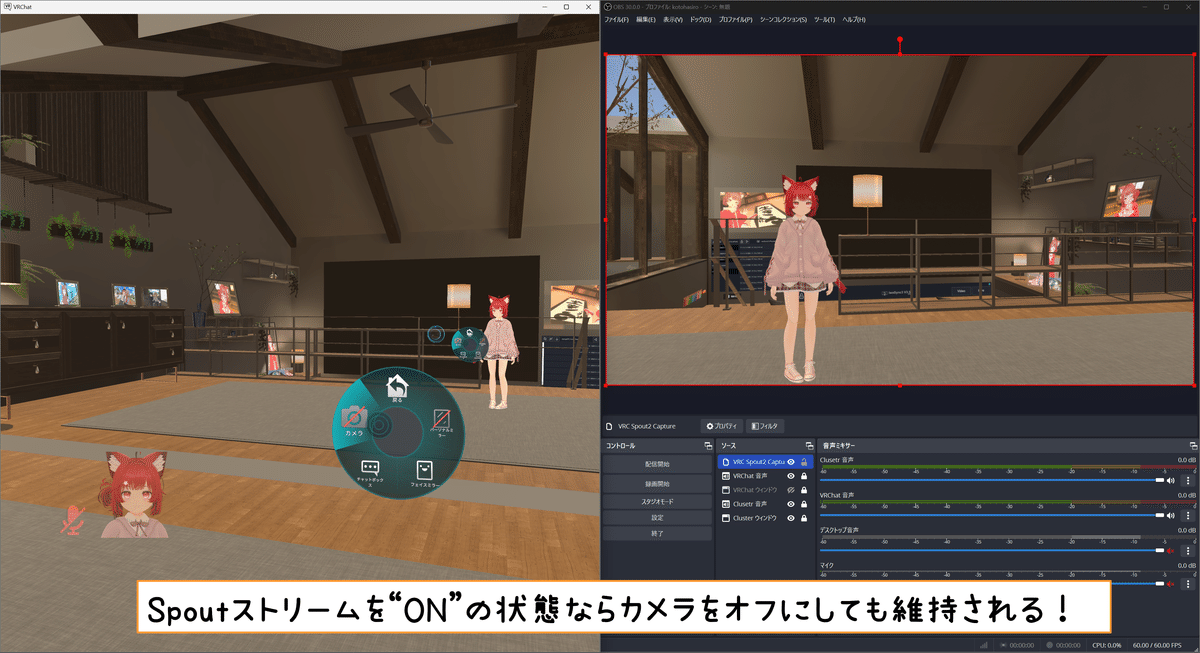Unmute the マイク mixer channel
Viewport: 1200px width, 653px height.
[x=1171, y=583]
